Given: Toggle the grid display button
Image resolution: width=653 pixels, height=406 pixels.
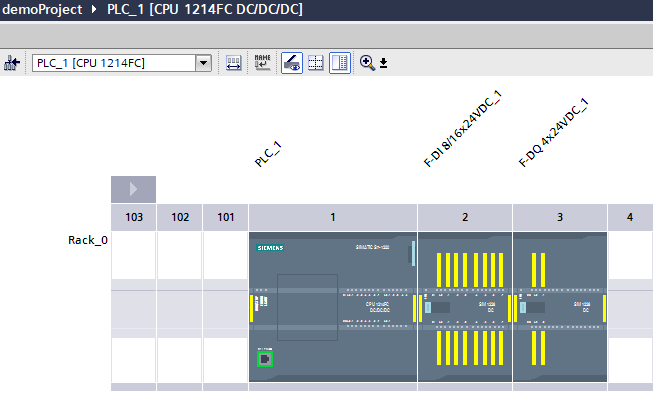Looking at the screenshot, I should (x=316, y=63).
